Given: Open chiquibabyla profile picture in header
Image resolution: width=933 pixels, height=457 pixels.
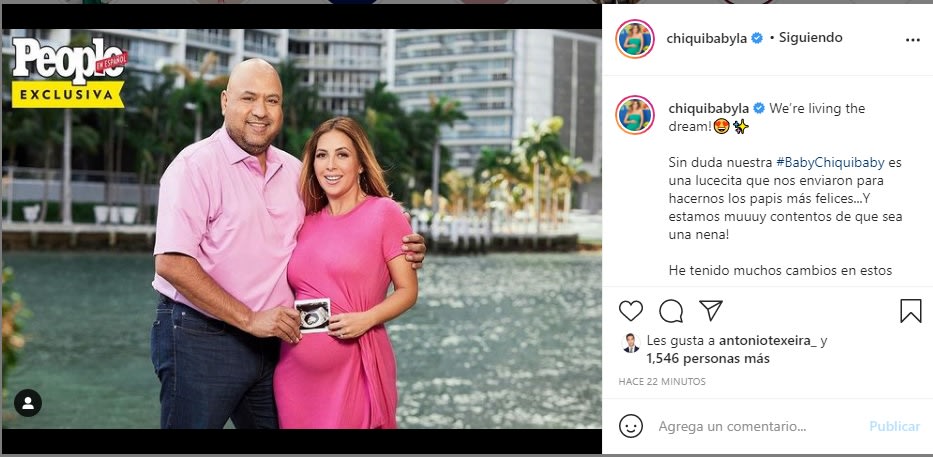Looking at the screenshot, I should [635, 39].
